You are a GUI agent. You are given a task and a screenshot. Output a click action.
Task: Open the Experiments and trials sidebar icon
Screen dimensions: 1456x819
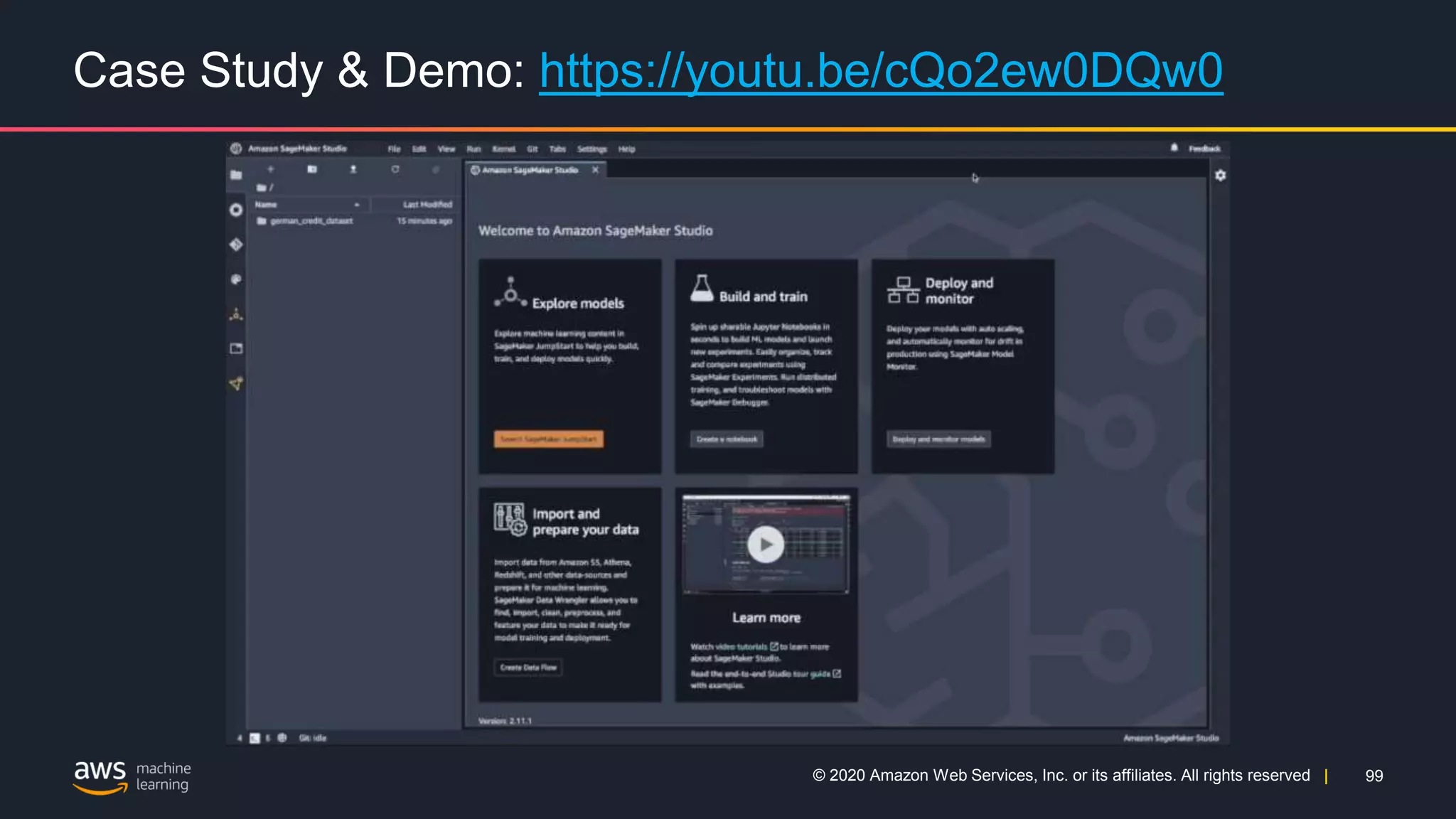tap(236, 314)
